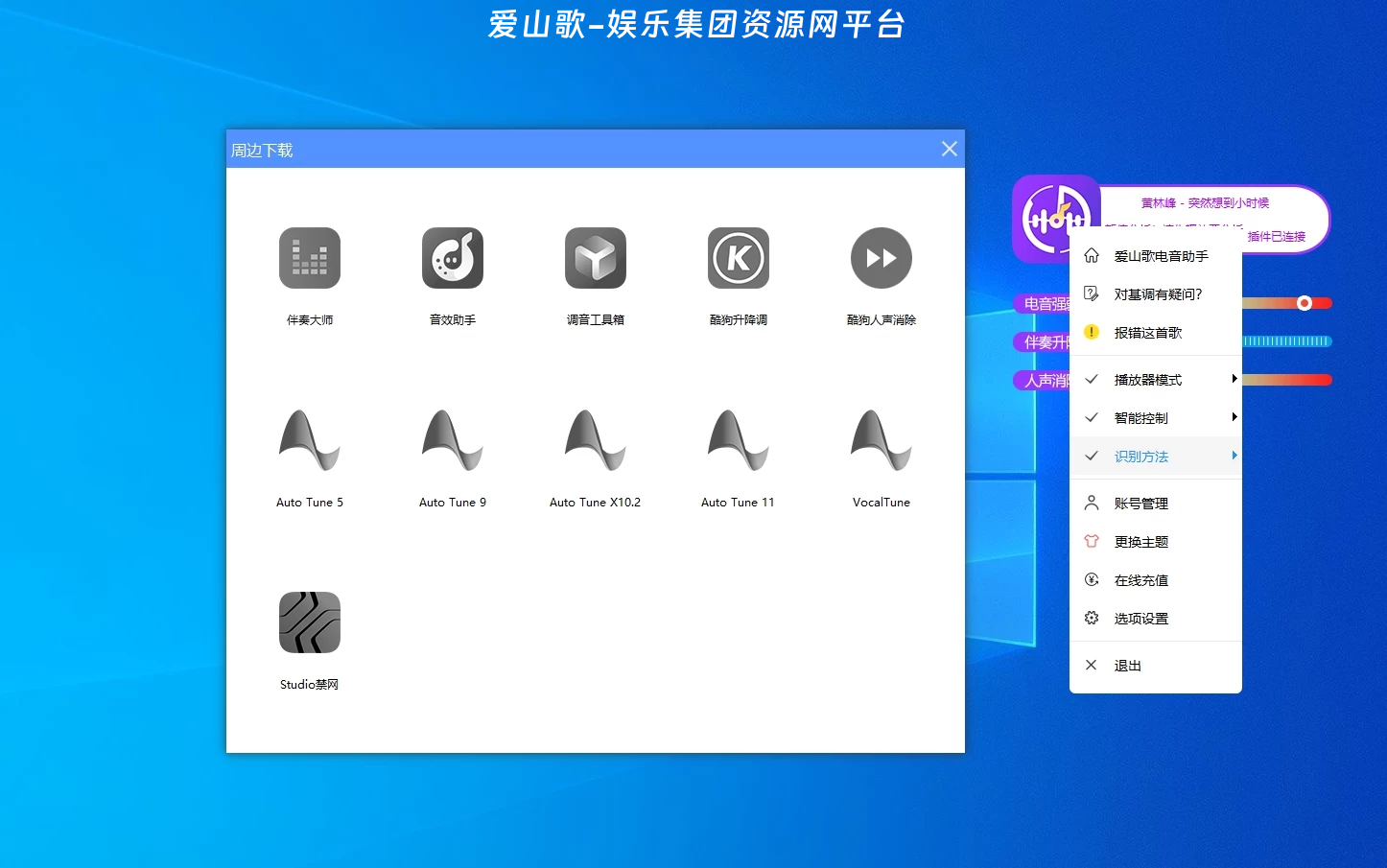1387x868 pixels.
Task: Open 在线充值 to recharge
Action: coord(1142,579)
